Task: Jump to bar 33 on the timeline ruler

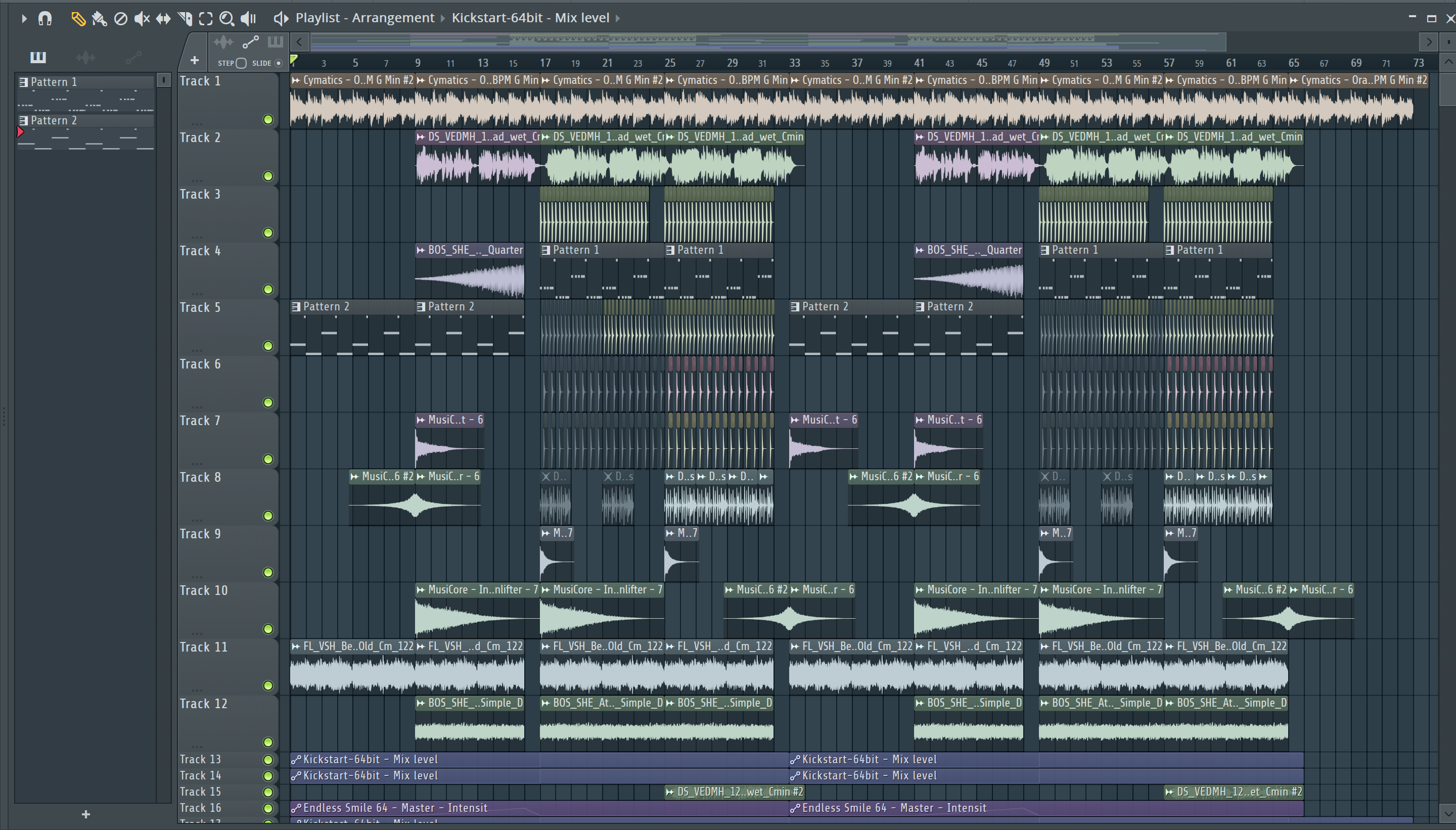Action: pos(794,63)
